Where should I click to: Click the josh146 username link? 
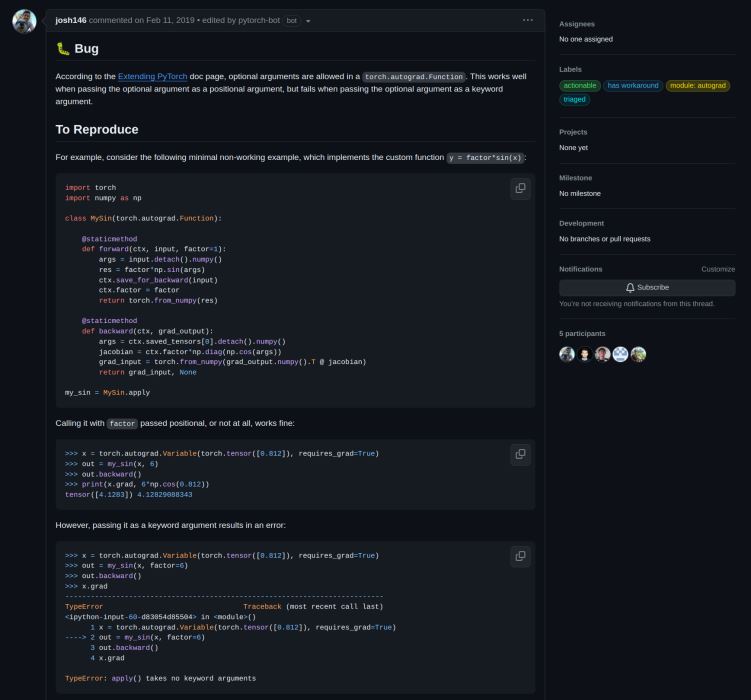pyautogui.click(x=71, y=20)
